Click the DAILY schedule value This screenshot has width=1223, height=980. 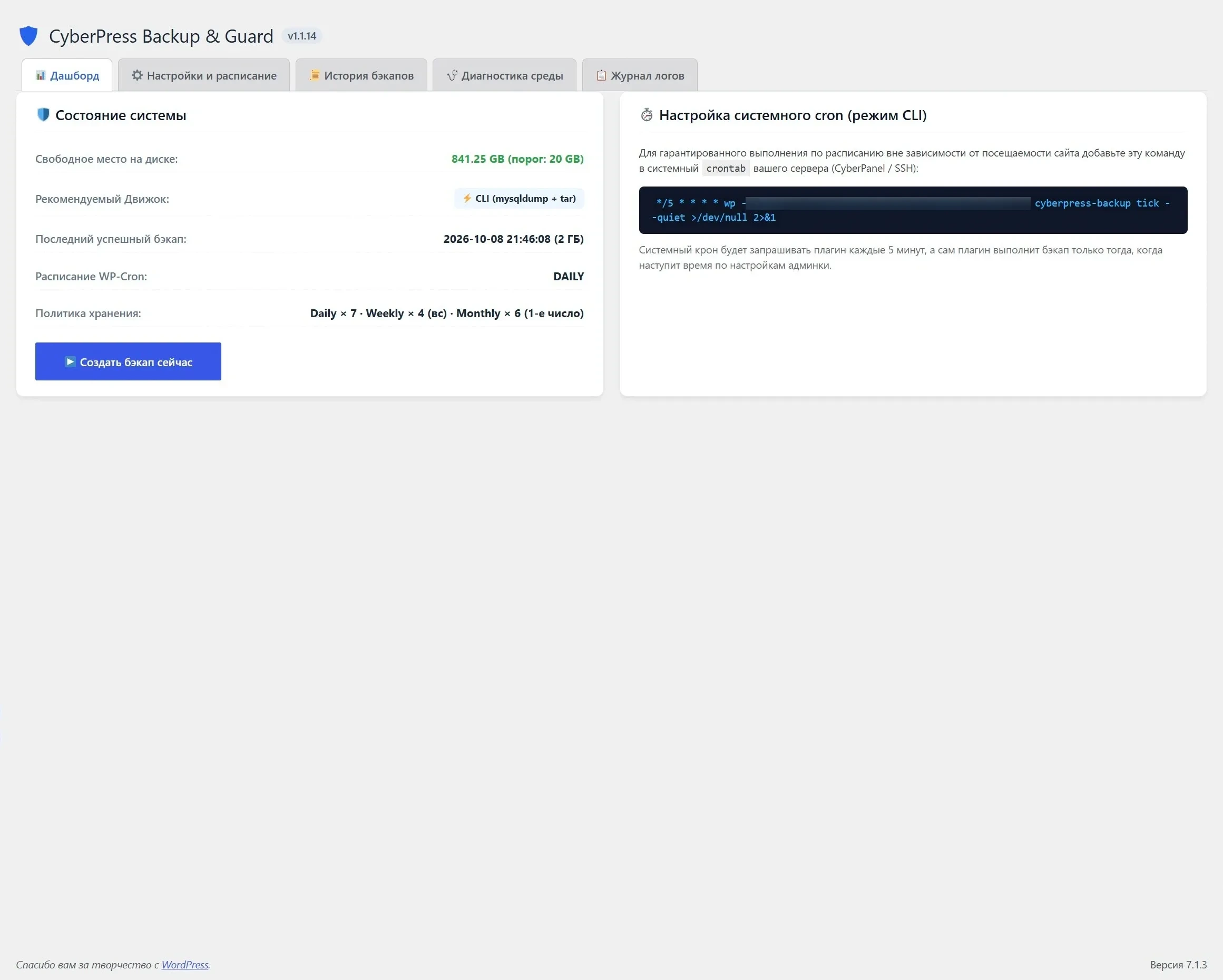[x=569, y=276]
